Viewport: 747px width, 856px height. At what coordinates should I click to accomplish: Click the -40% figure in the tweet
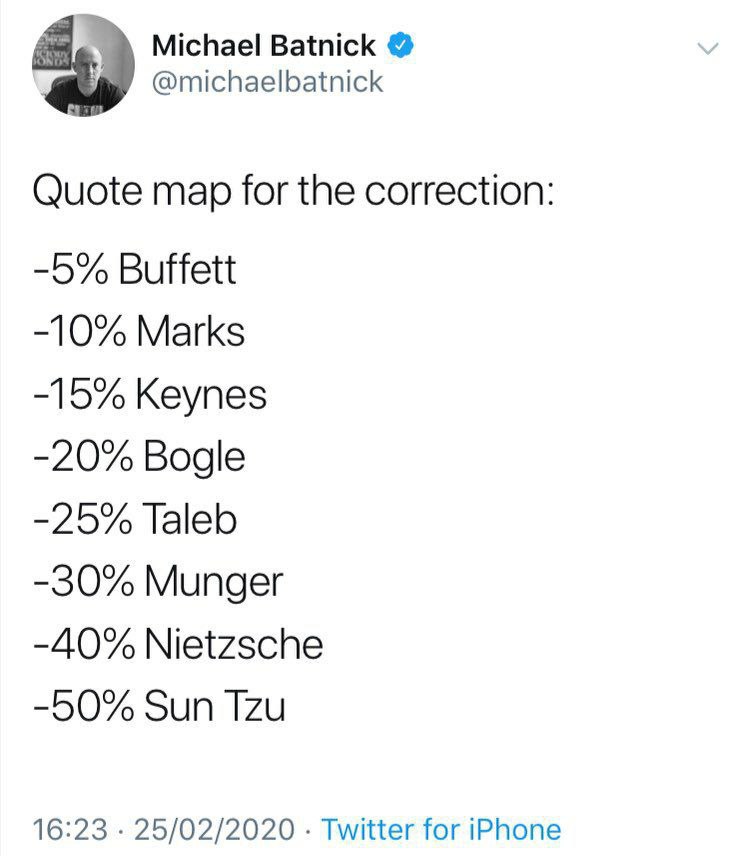pyautogui.click(x=82, y=644)
